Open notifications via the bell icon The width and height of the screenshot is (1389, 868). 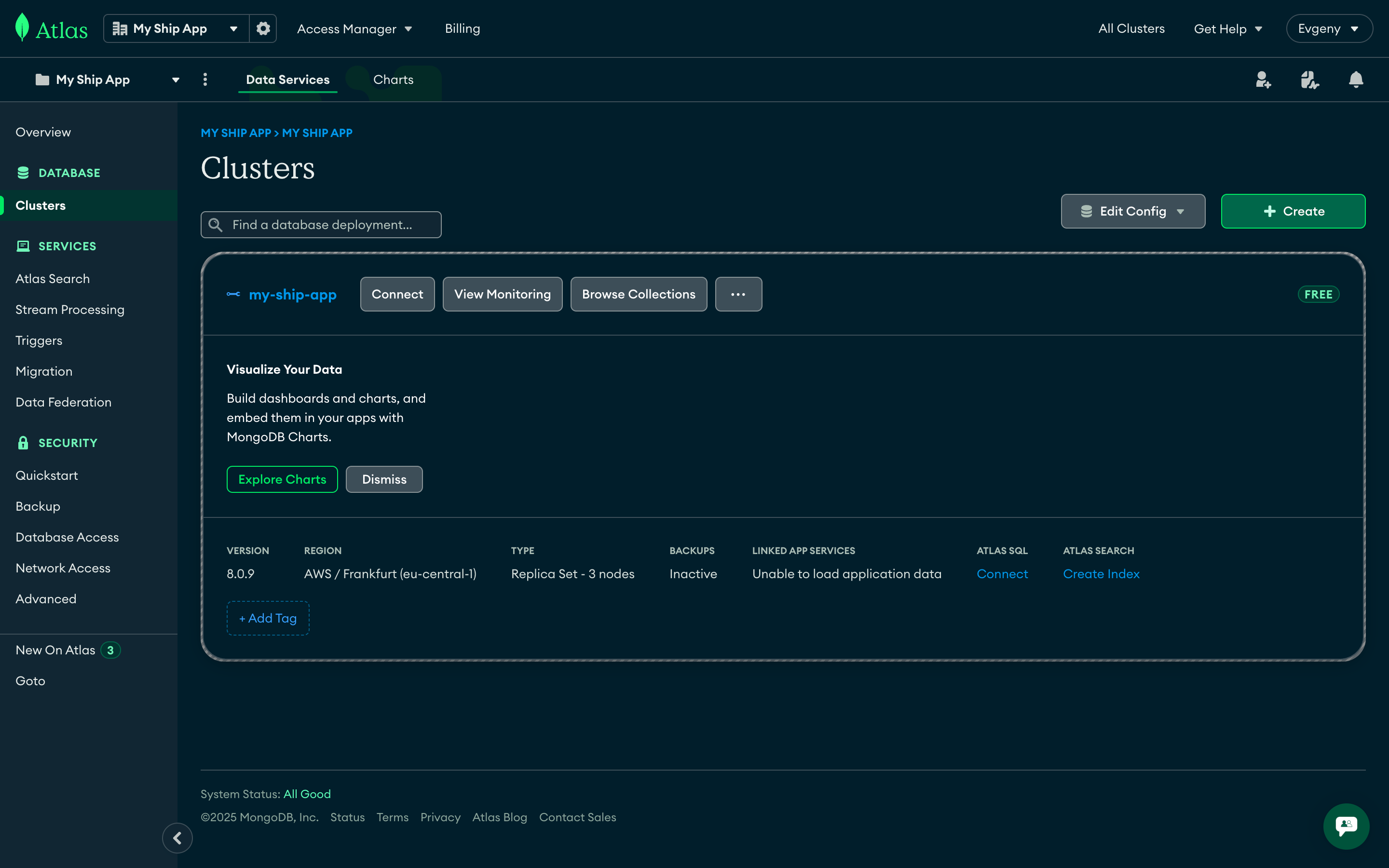coord(1356,80)
